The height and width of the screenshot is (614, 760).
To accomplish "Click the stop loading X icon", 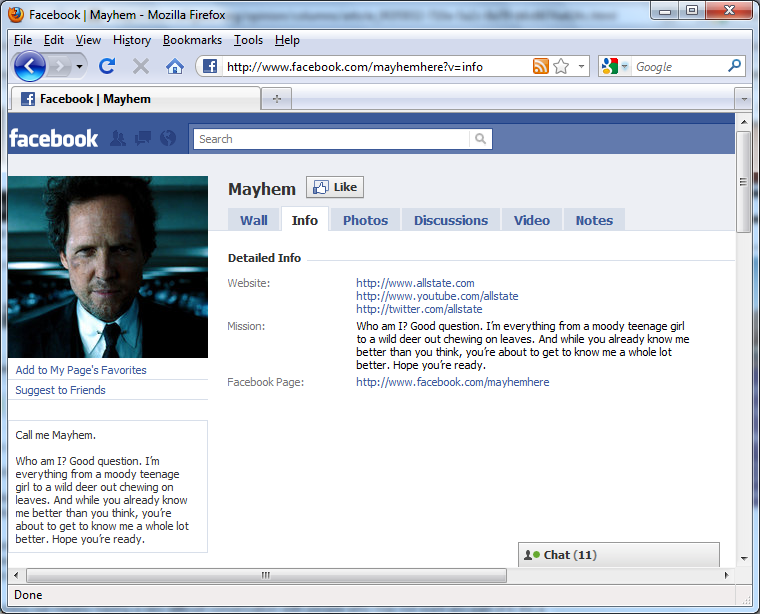I will pos(141,66).
